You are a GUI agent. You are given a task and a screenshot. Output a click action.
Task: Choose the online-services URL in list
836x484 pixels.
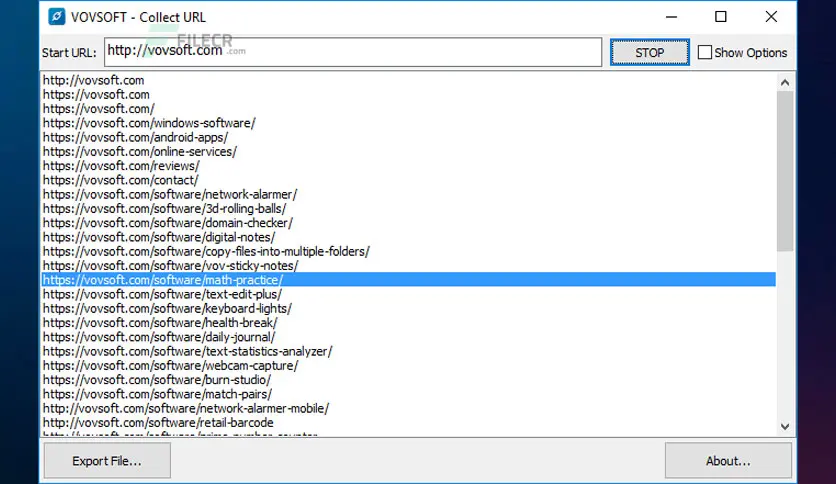coord(140,152)
